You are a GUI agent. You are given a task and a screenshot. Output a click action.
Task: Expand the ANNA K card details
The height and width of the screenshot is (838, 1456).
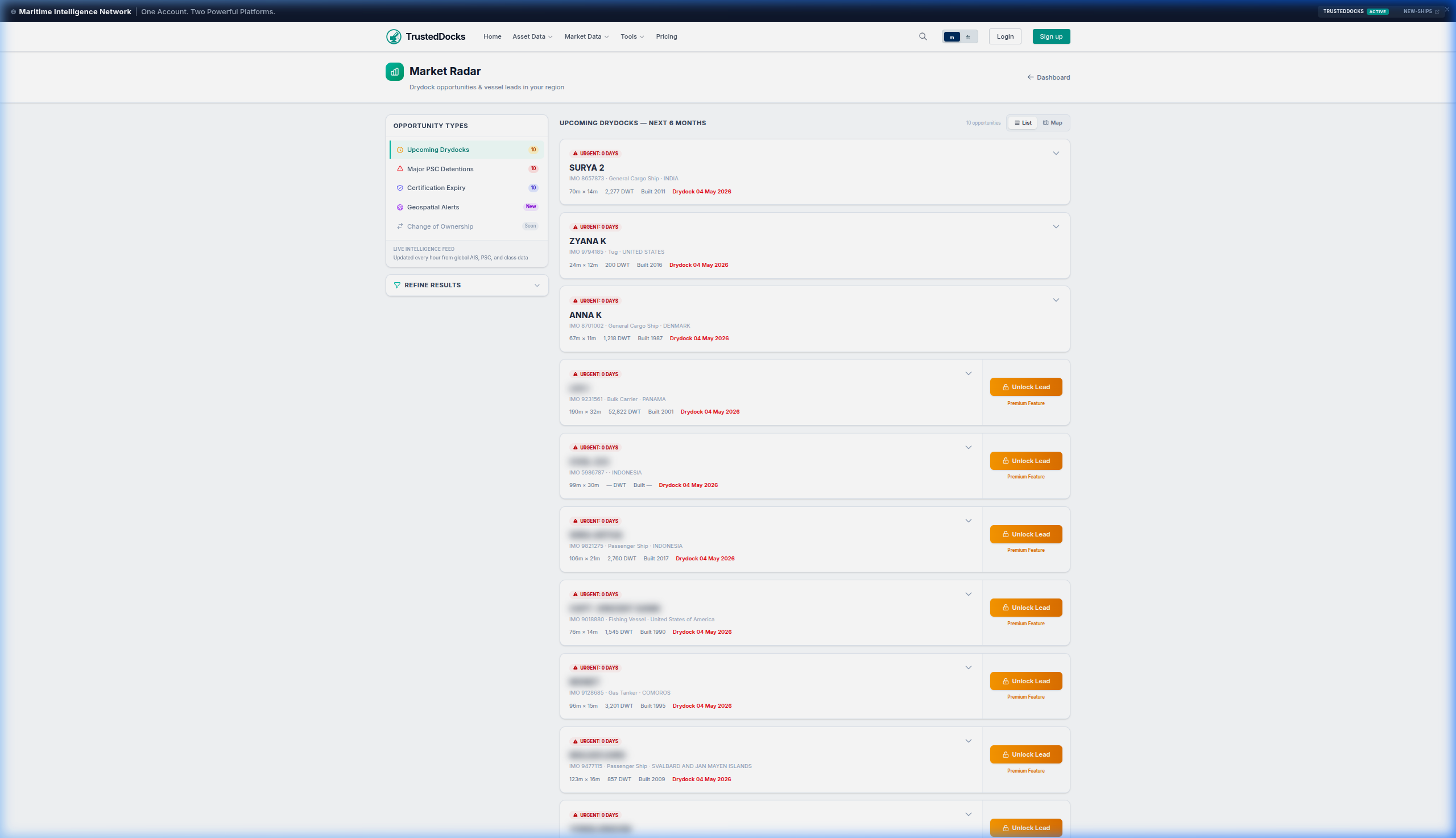point(1056,300)
